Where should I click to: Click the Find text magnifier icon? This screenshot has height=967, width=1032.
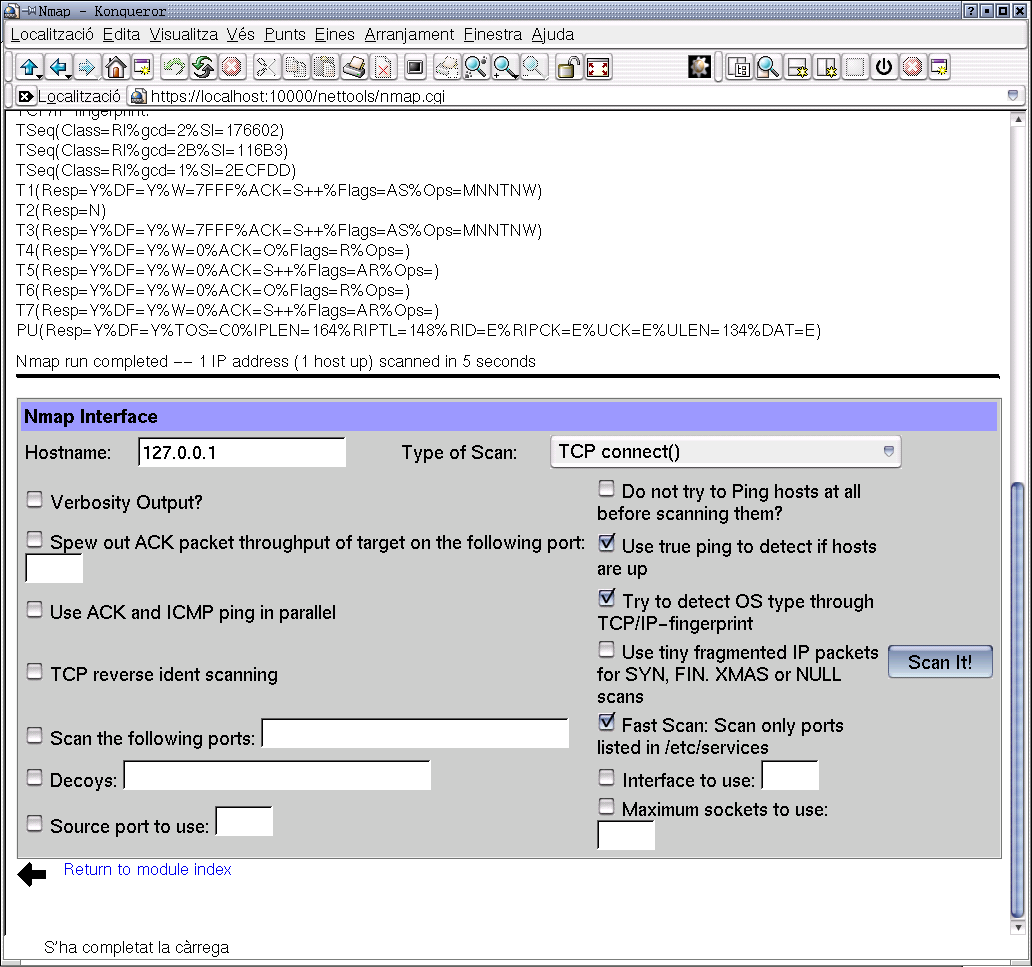point(476,67)
